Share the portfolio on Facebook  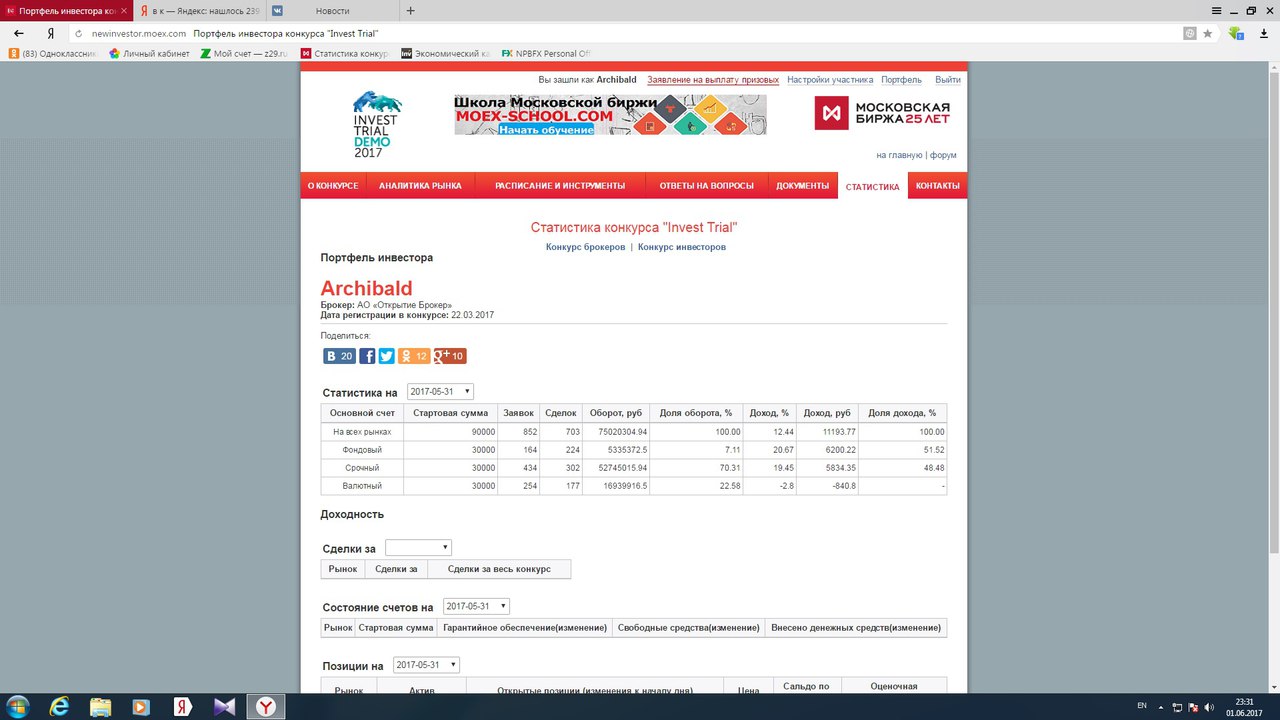367,356
